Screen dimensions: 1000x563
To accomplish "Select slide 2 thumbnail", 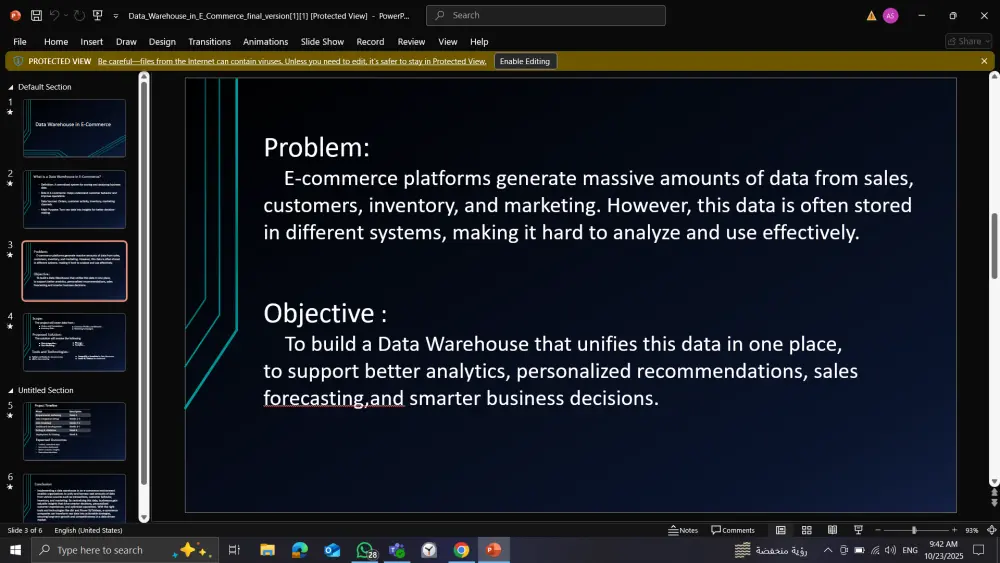I will pos(75,200).
